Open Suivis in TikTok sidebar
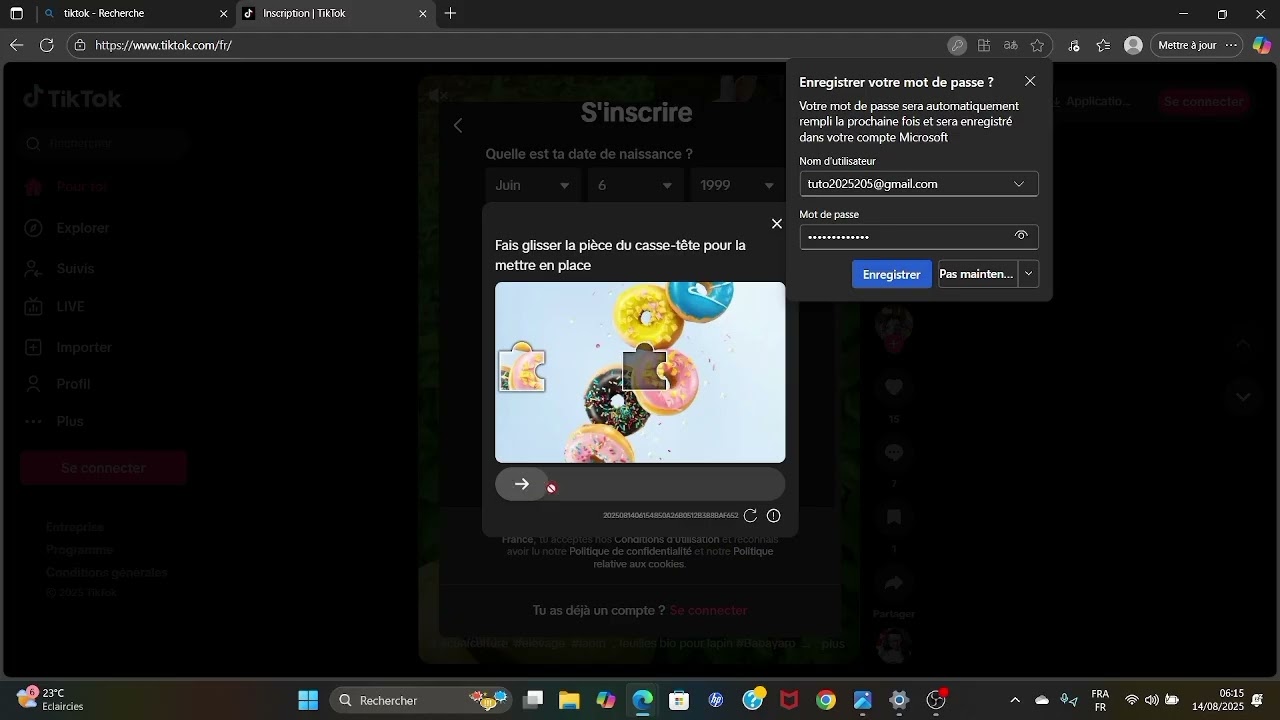Screen dimensions: 1280x720 point(60,268)
